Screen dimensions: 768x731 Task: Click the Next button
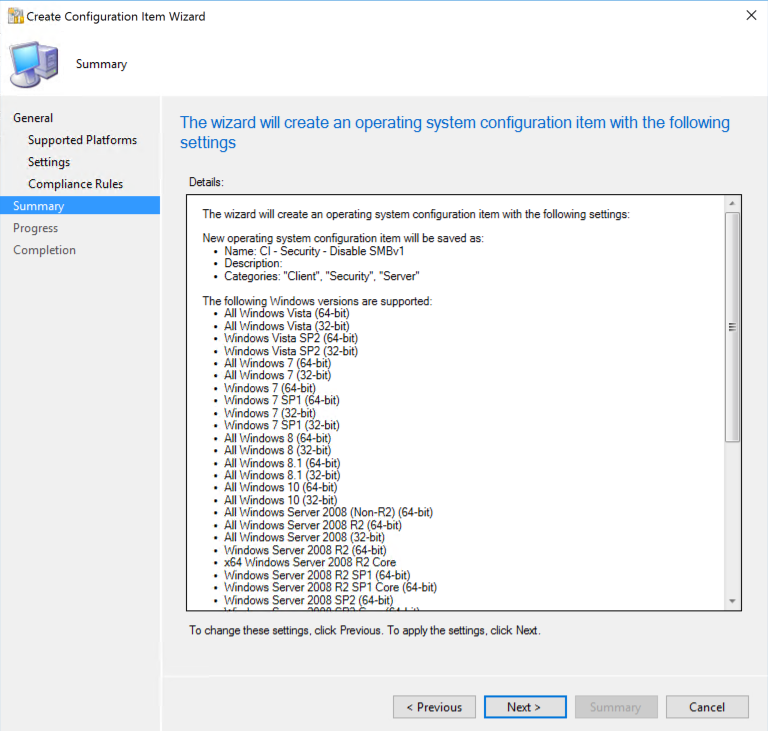pyautogui.click(x=525, y=707)
